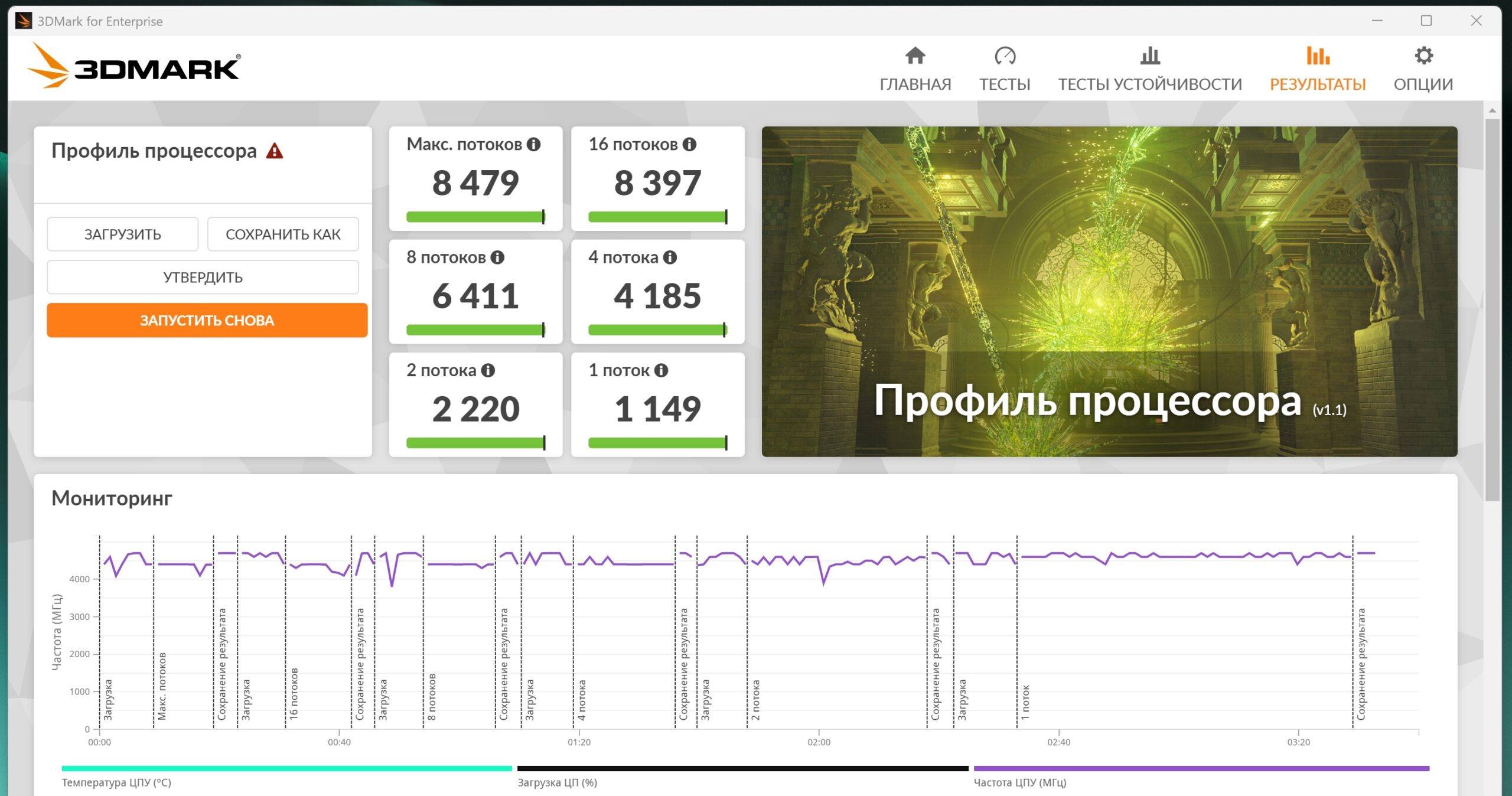Click the red warning triangle beside Профиль процессора
Image resolution: width=1512 pixels, height=796 pixels.
point(275,151)
